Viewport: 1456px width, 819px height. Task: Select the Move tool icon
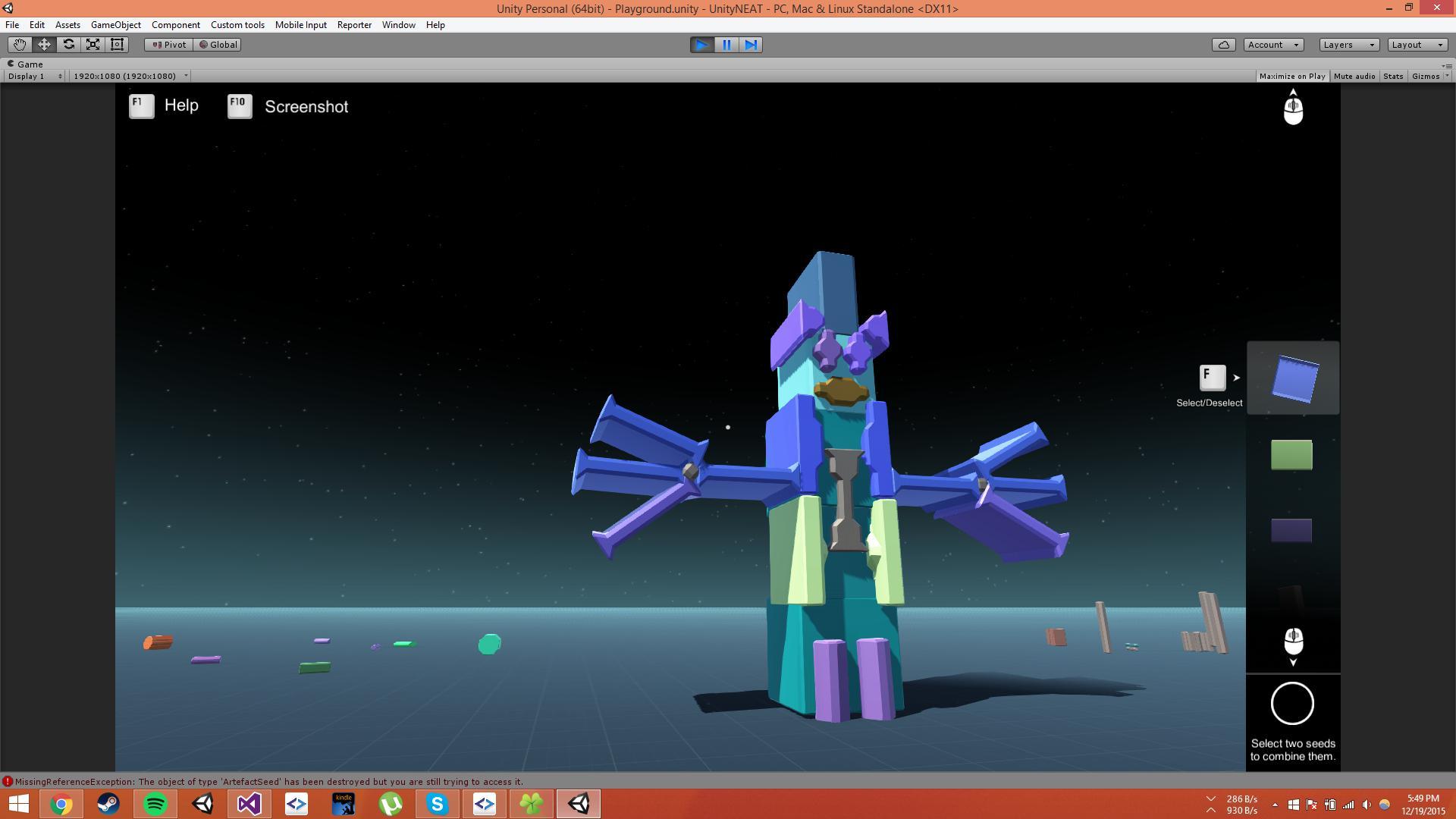coord(44,45)
